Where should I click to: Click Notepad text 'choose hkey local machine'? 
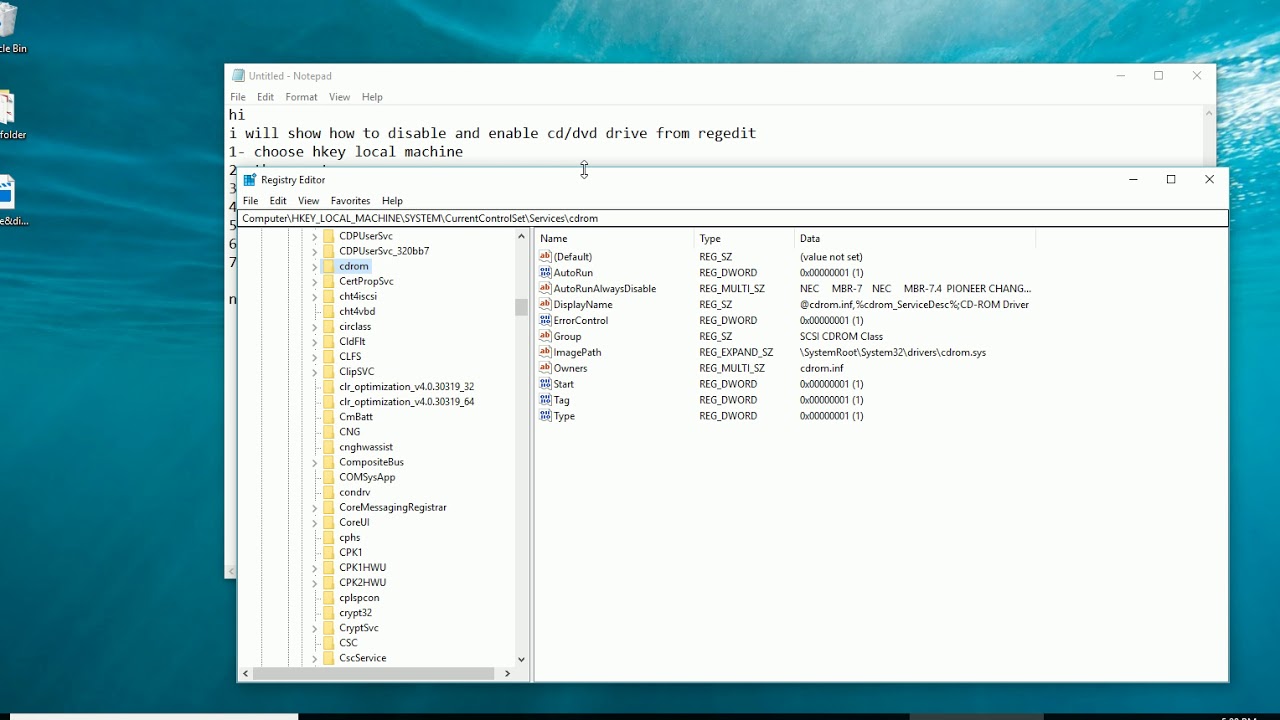[x=358, y=152]
